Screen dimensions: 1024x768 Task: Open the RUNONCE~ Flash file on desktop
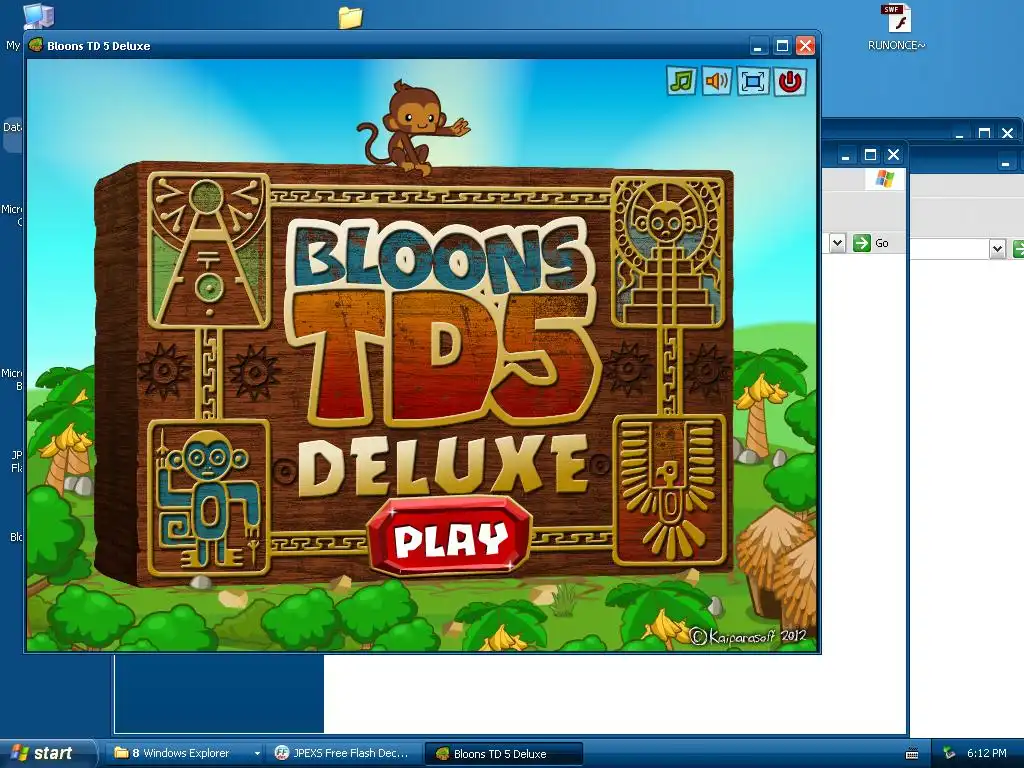[897, 27]
